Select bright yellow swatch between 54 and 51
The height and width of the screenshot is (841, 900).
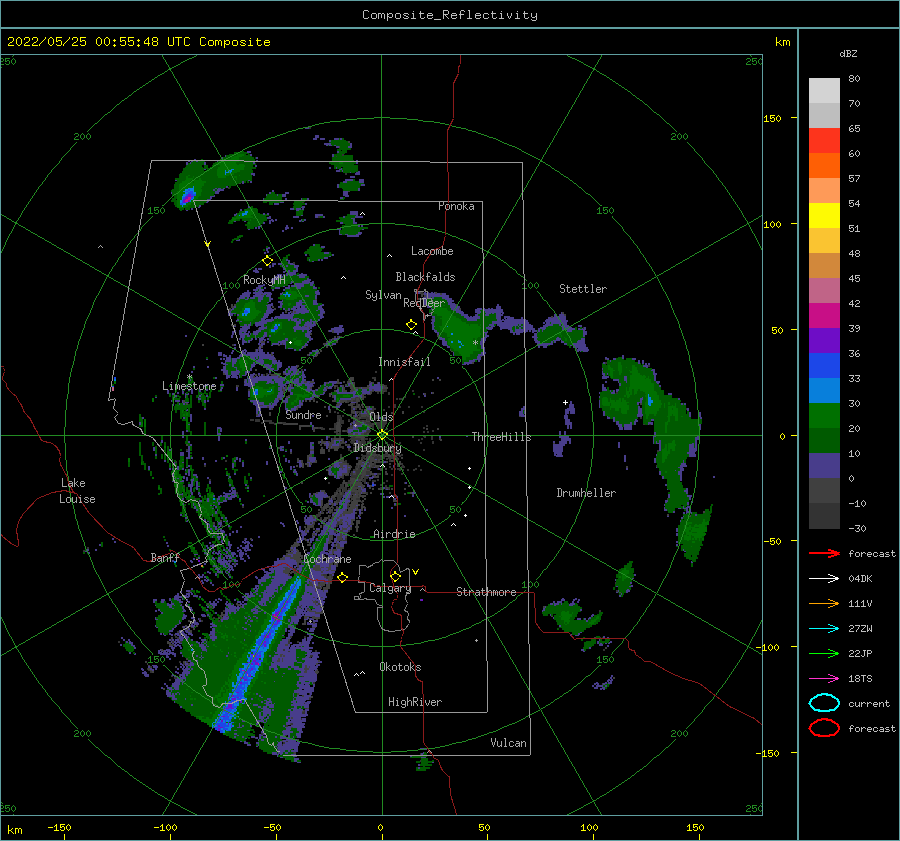(824, 215)
